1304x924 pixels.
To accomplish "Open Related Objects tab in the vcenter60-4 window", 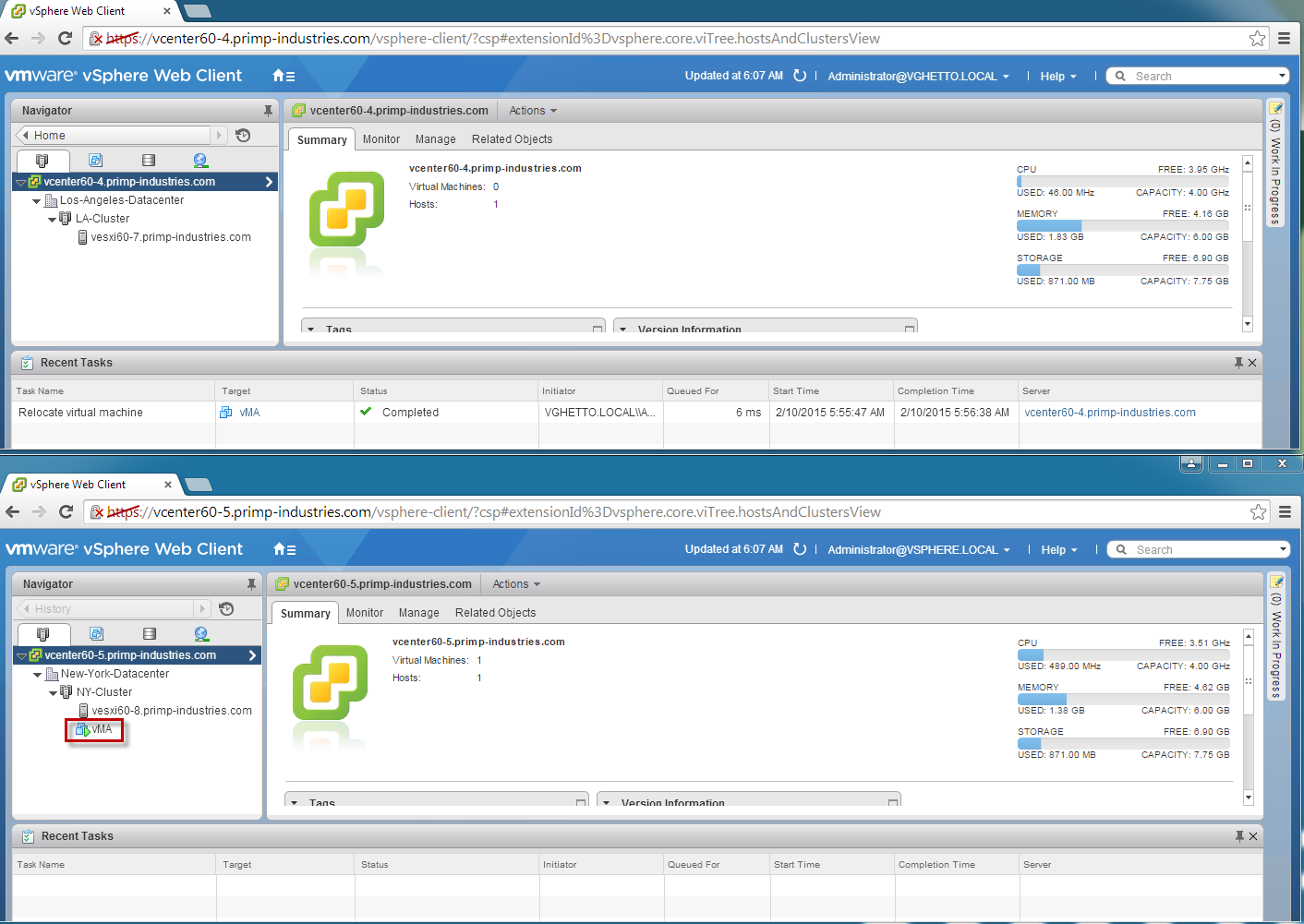I will [512, 139].
